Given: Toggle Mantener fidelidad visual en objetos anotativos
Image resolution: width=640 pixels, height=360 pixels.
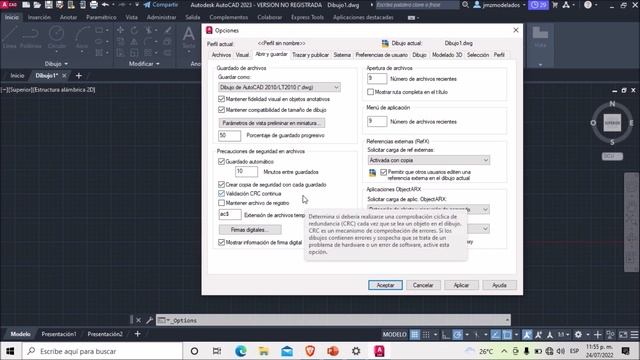Looking at the screenshot, I should (x=222, y=99).
